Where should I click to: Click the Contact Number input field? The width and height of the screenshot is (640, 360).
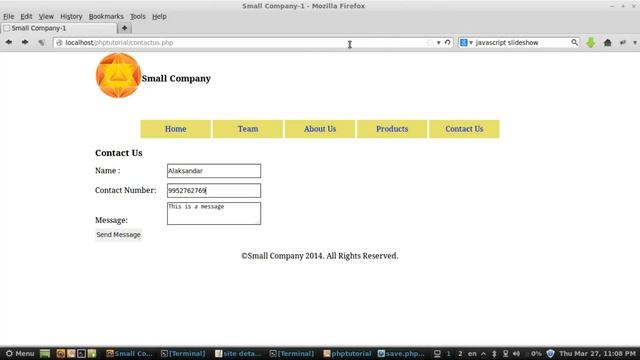coord(214,191)
